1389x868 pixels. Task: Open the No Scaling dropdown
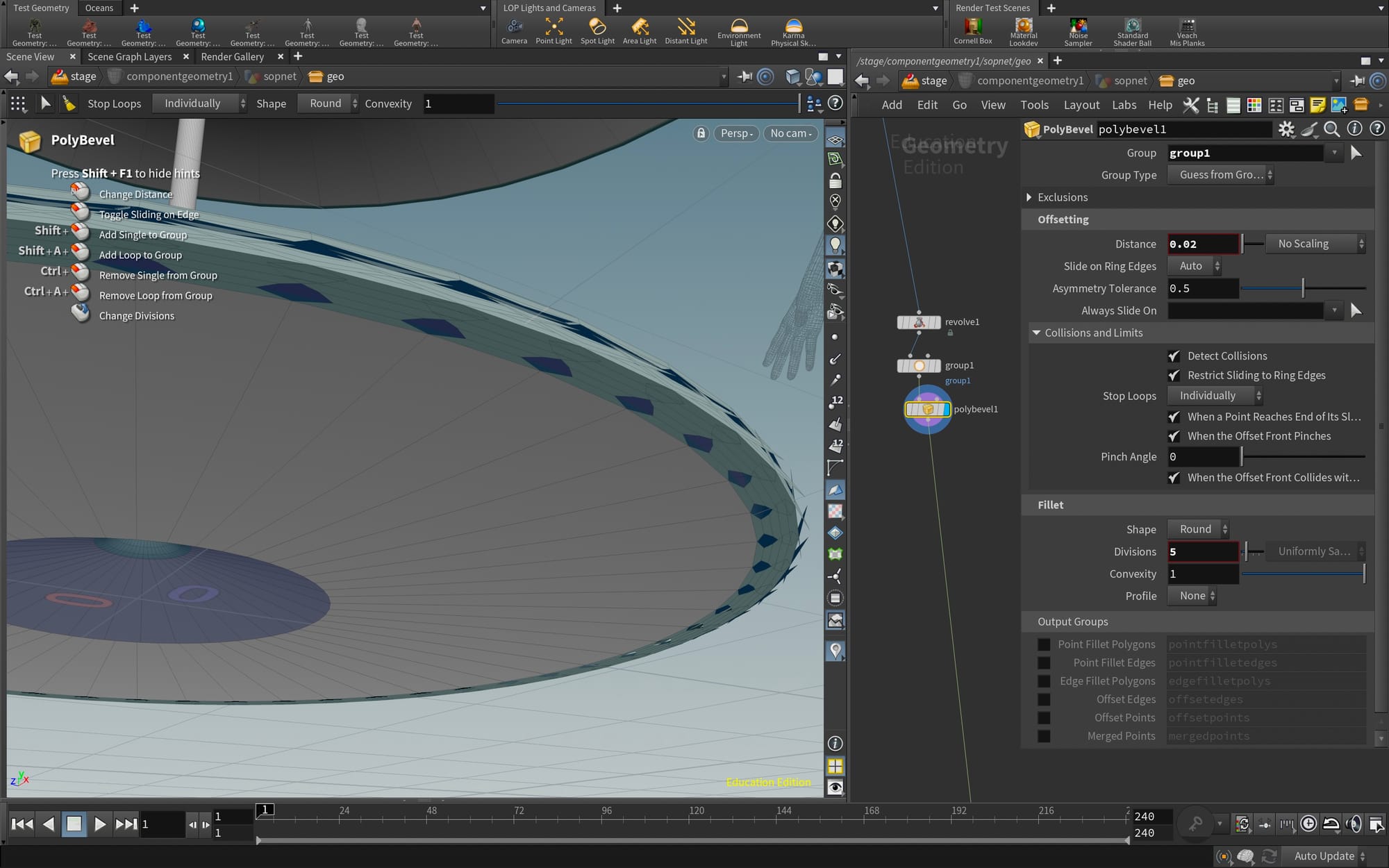1315,244
